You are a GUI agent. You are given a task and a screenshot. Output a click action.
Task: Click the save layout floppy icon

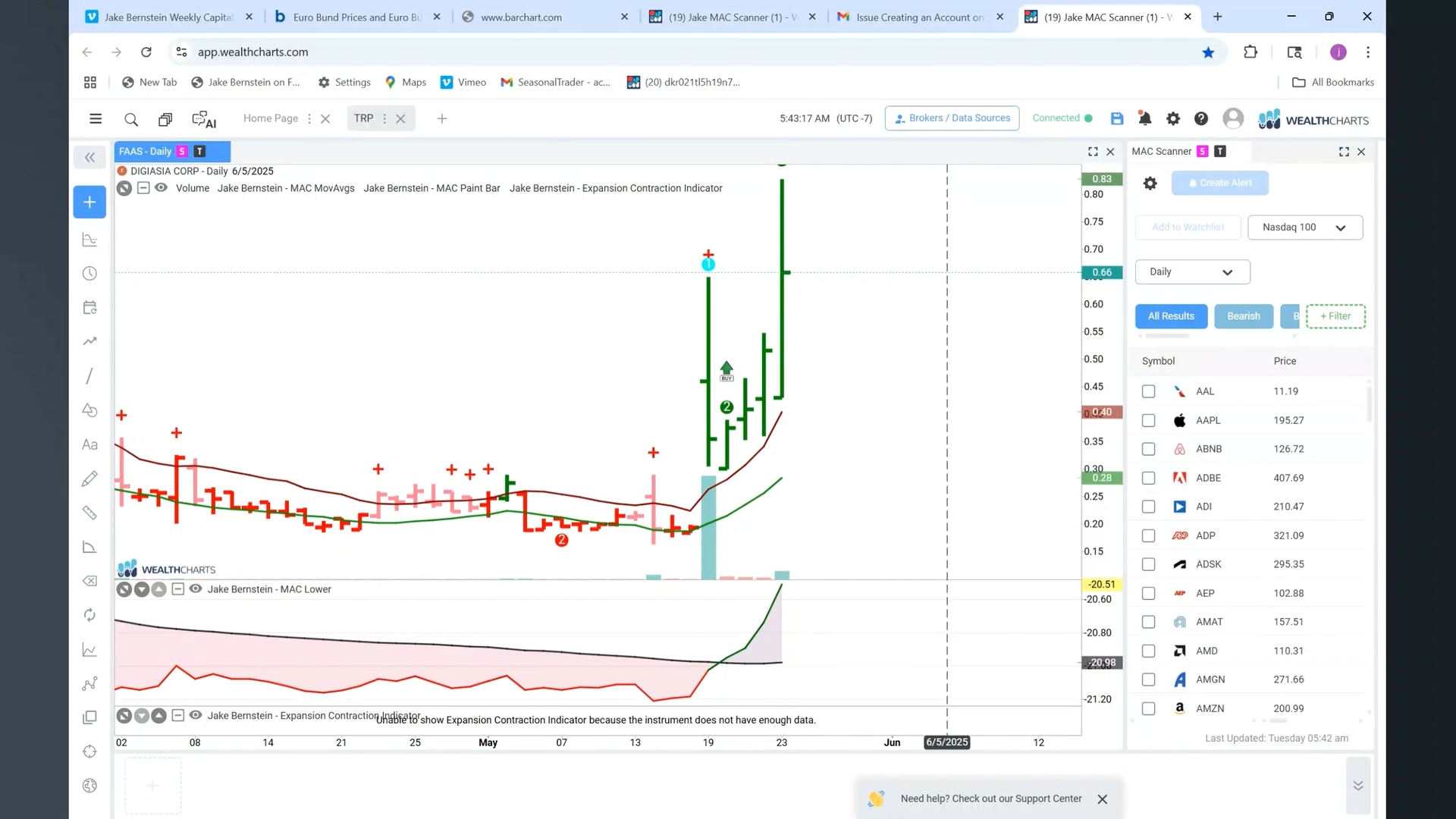pos(1117,118)
